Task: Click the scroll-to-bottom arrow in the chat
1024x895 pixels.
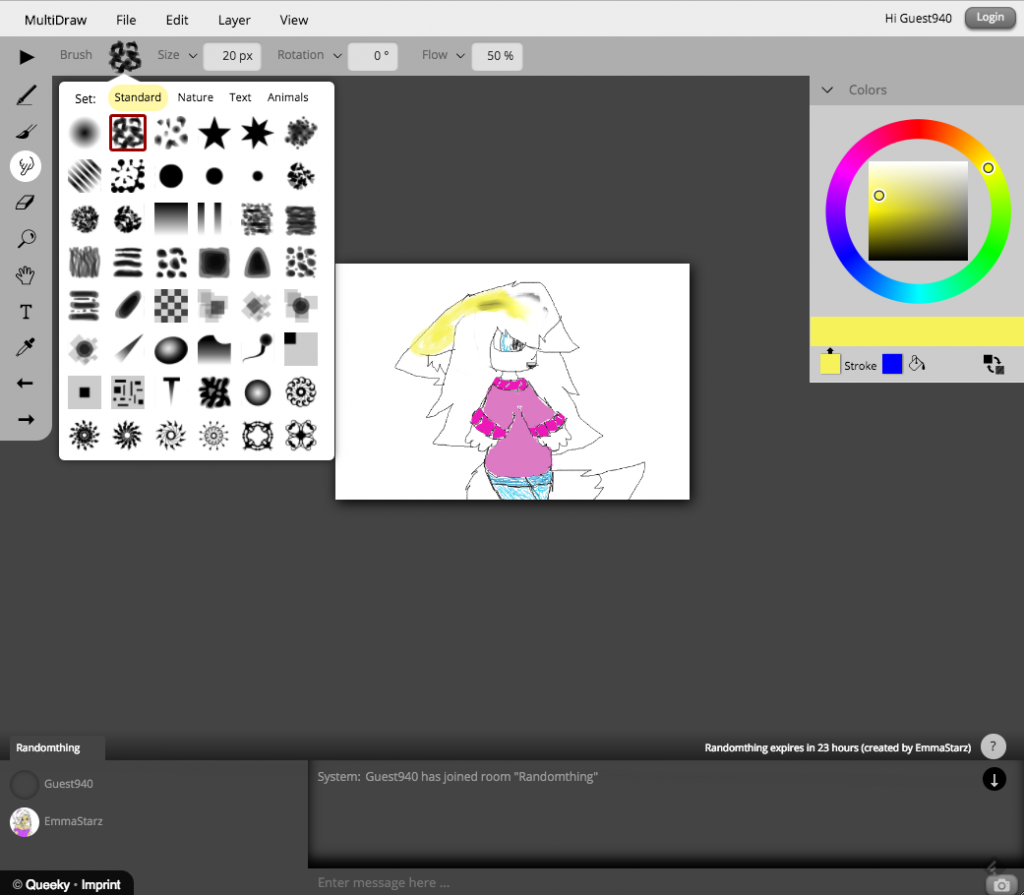Action: [994, 779]
